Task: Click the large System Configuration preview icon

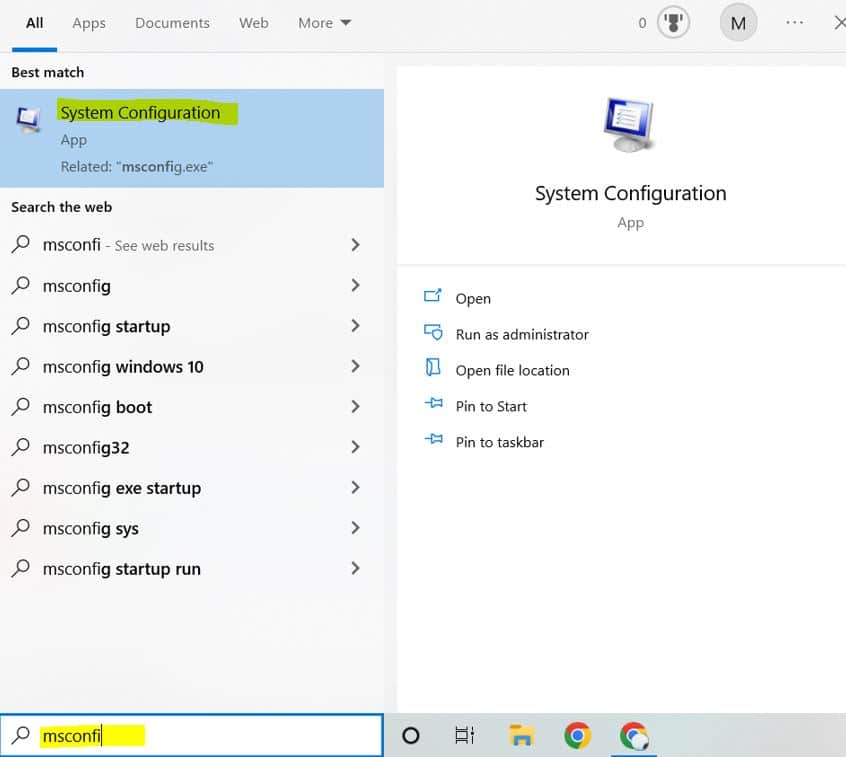Action: 629,125
